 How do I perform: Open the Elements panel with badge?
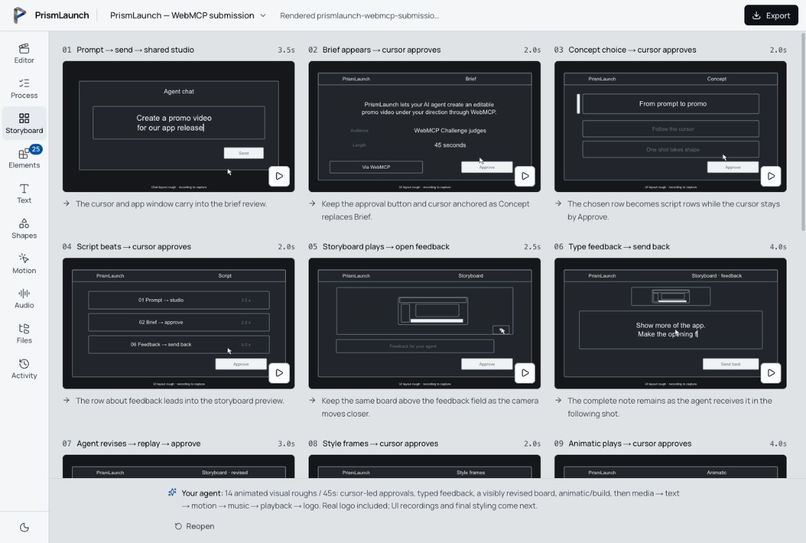pos(24,158)
